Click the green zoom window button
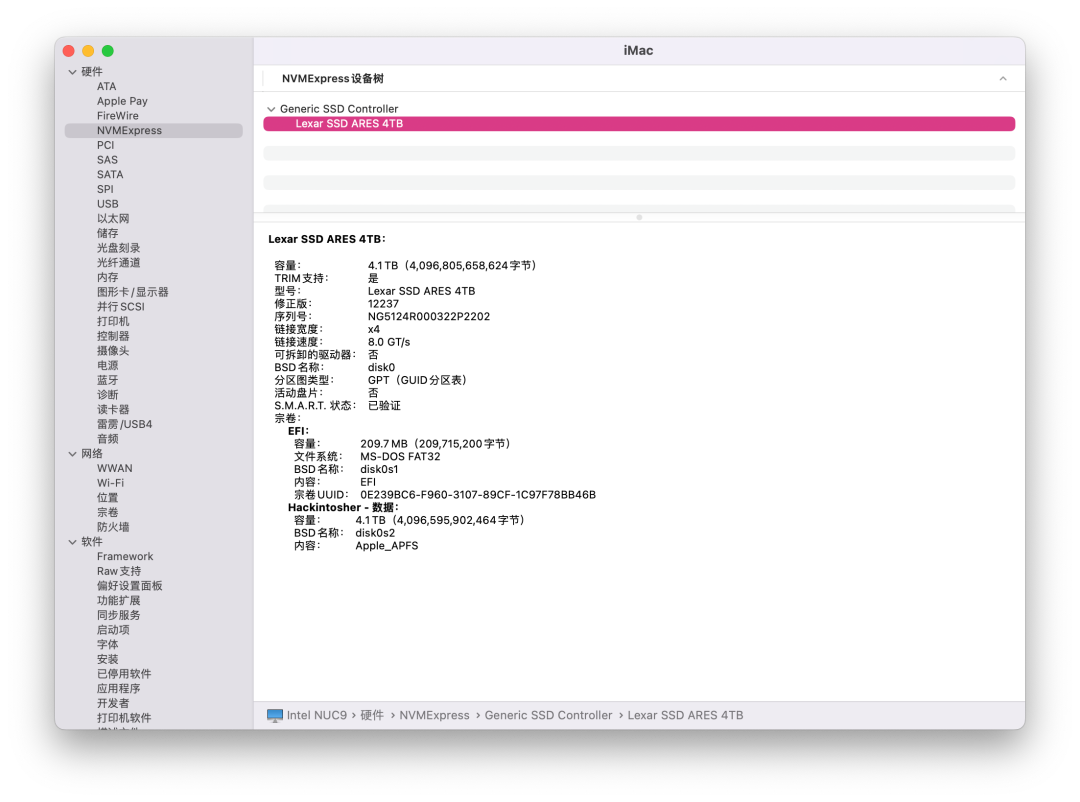This screenshot has height=802, width=1080. (x=107, y=51)
